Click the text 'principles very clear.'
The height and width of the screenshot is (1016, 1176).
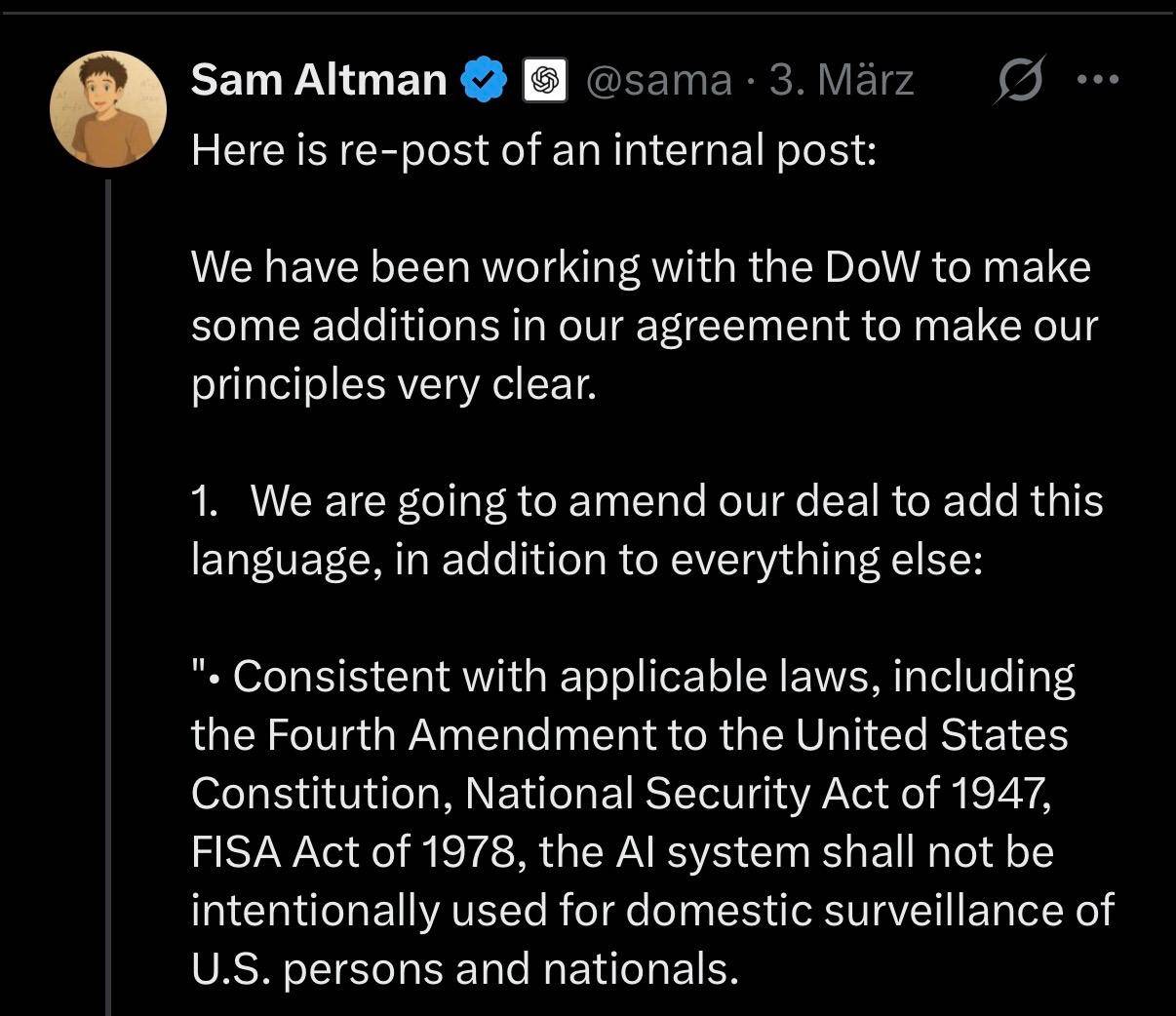point(393,384)
